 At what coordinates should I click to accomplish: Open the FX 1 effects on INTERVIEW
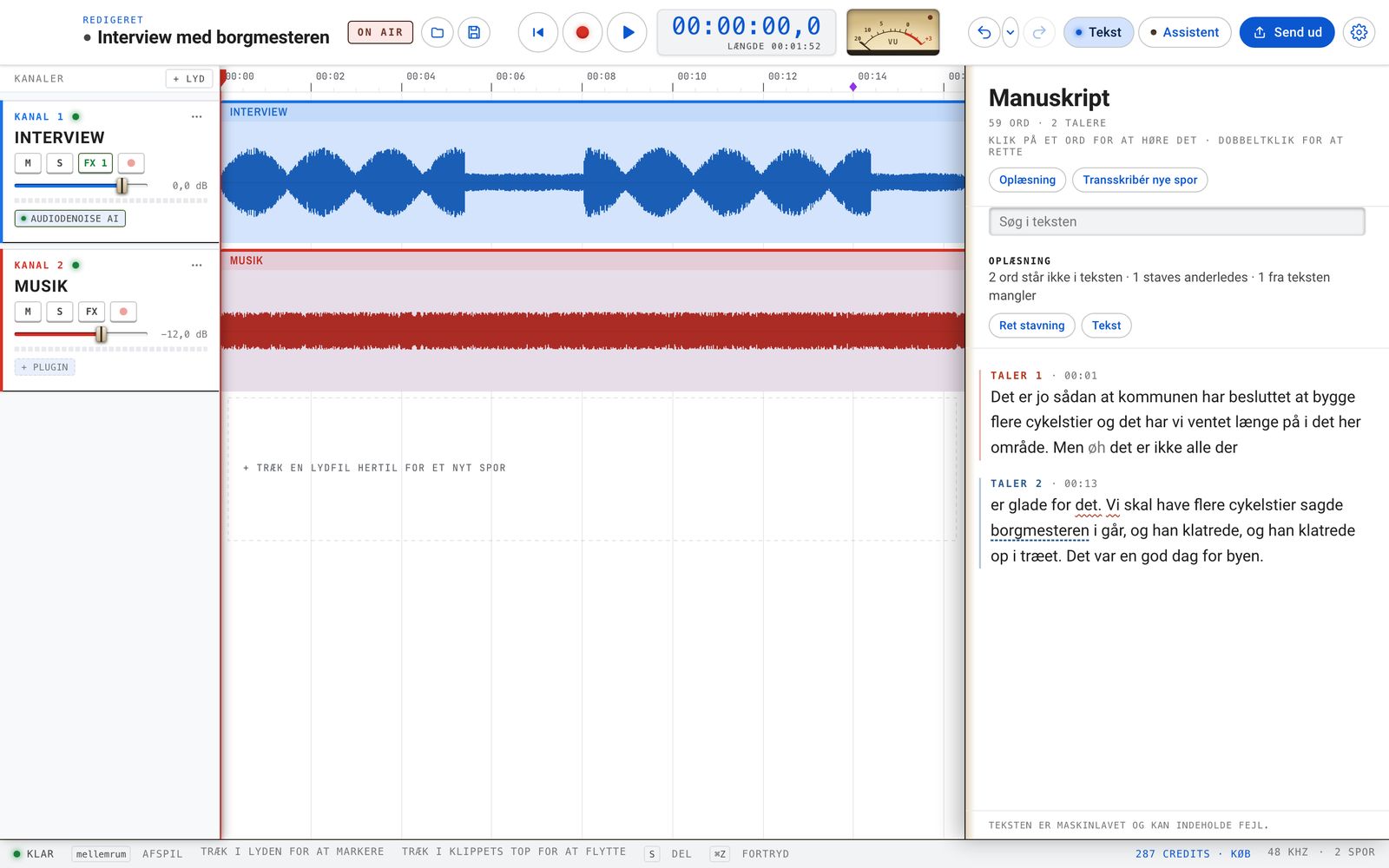[x=95, y=163]
